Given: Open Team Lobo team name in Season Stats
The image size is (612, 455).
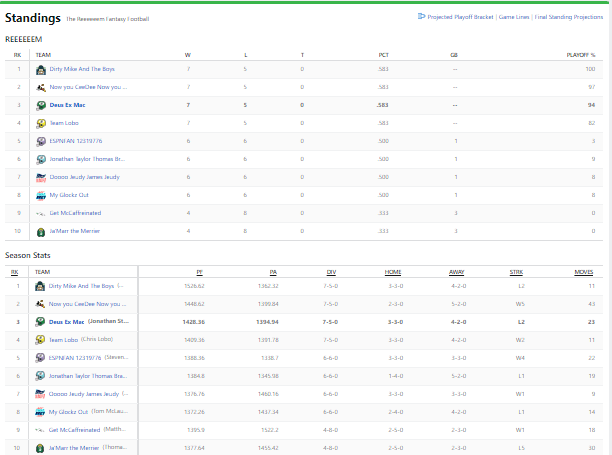Looking at the screenshot, I should point(65,340).
